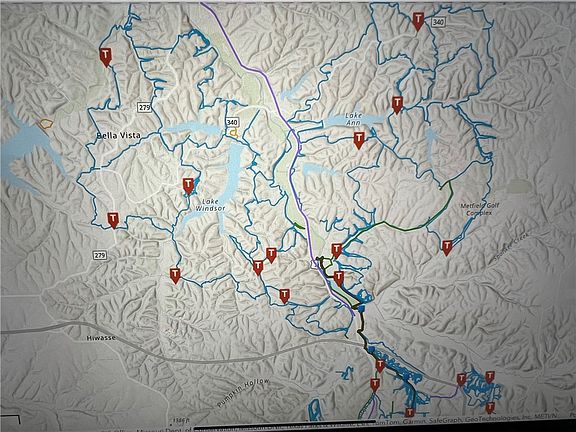Image resolution: width=576 pixels, height=432 pixels.
Task: Click the trailhead marker at the green trail start
Action: [336, 251]
